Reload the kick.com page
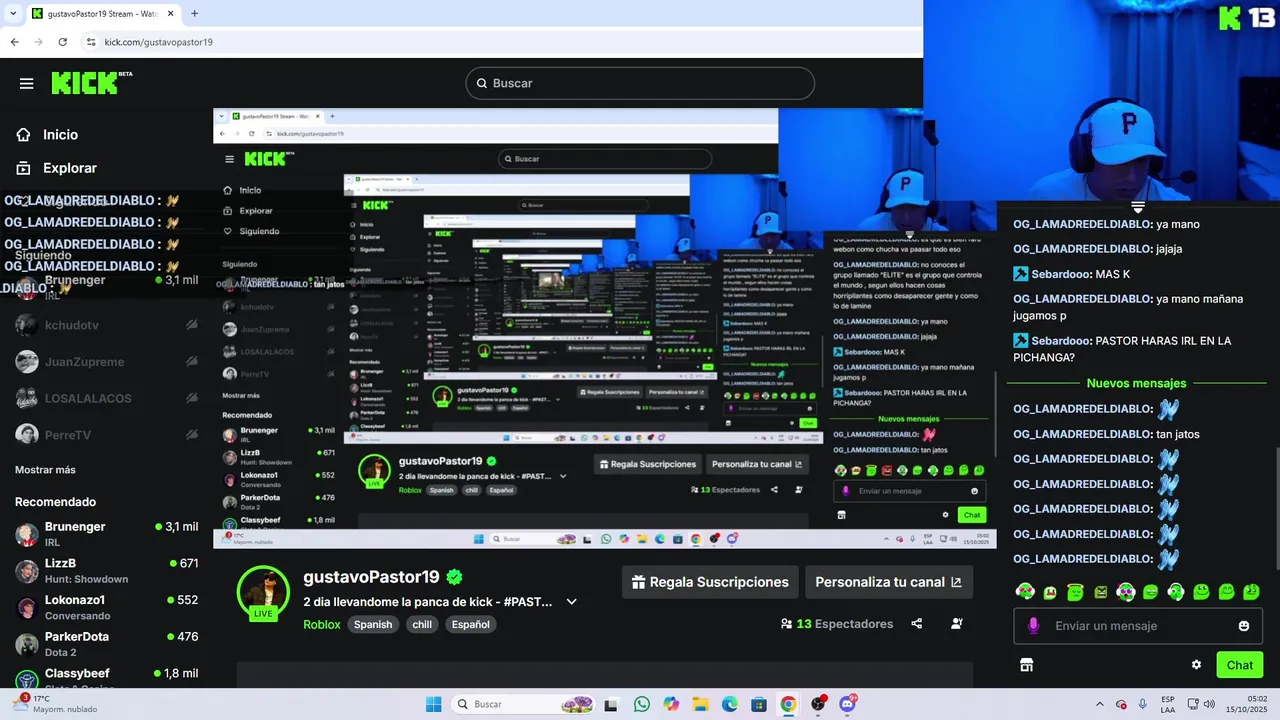 [62, 42]
